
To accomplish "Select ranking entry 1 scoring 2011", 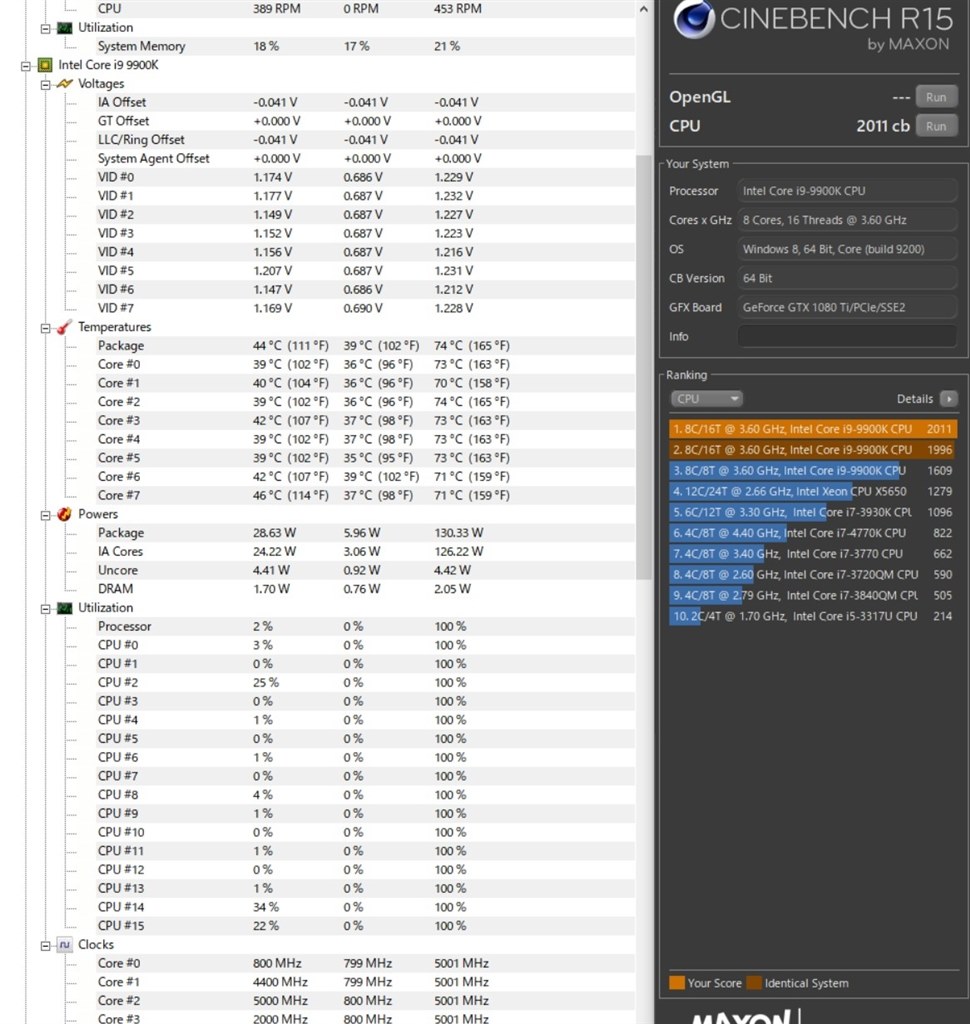I will click(813, 429).
